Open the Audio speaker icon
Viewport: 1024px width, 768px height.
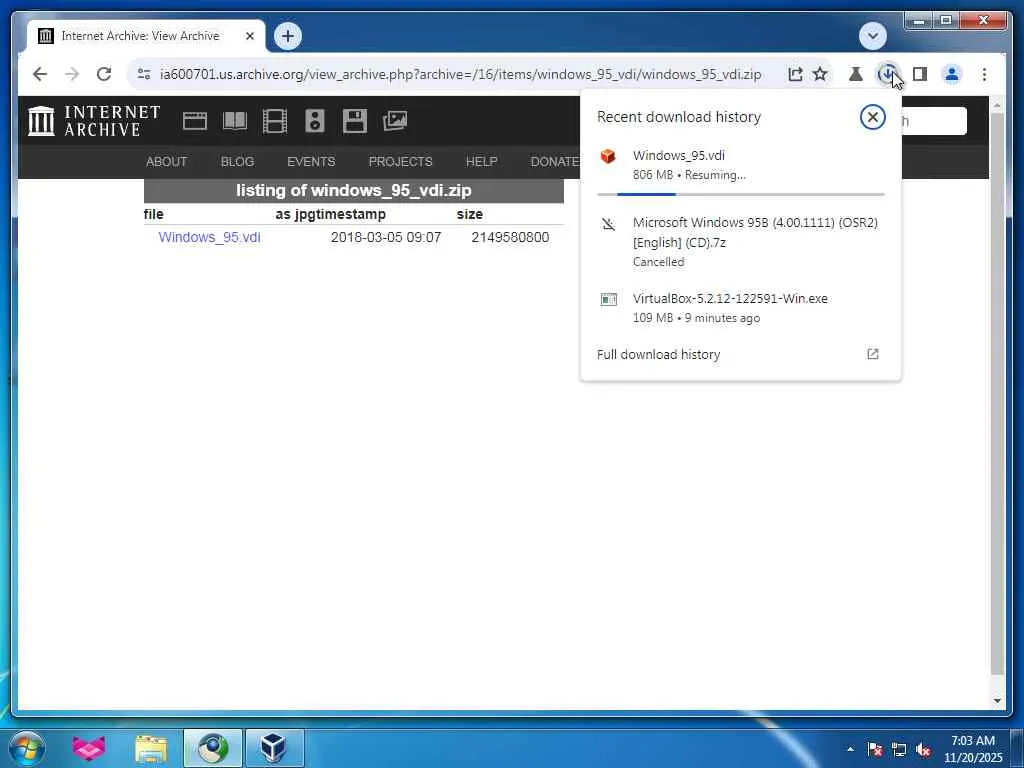coord(315,121)
